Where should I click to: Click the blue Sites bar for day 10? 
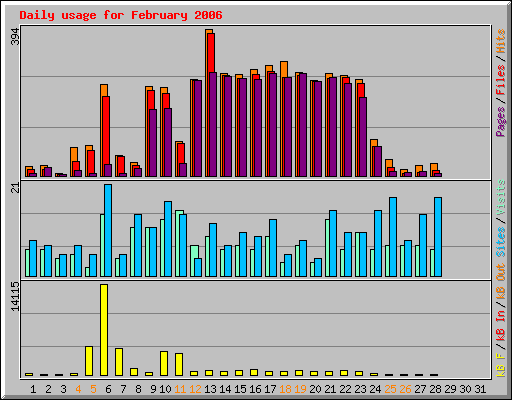[168, 239]
